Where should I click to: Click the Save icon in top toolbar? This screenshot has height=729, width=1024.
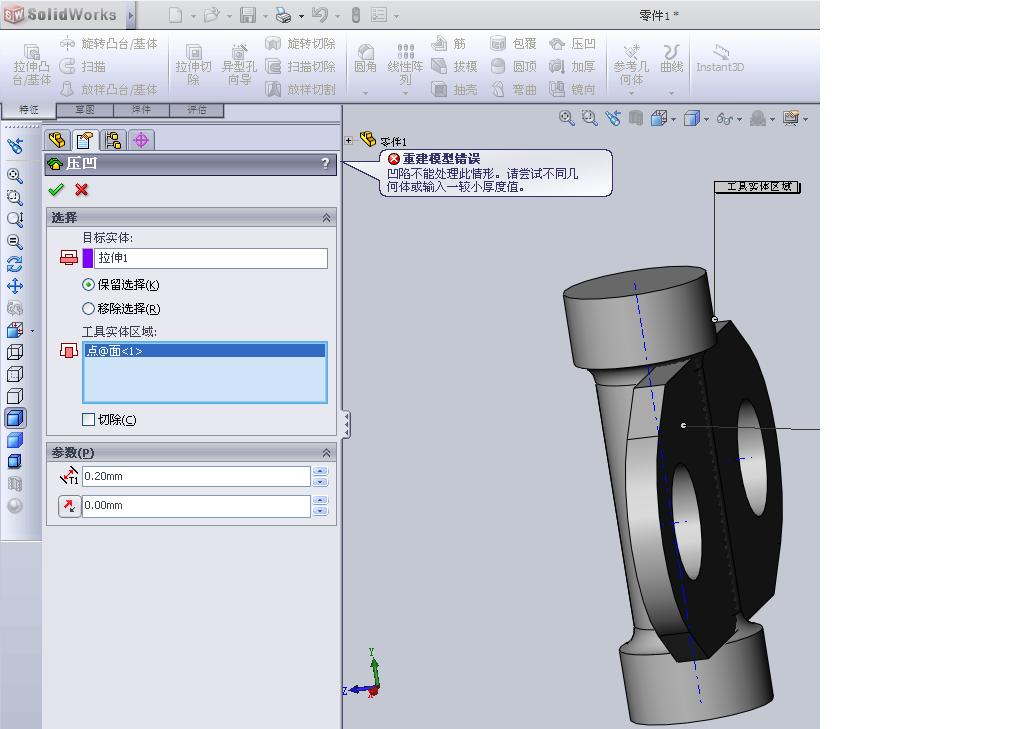point(248,15)
